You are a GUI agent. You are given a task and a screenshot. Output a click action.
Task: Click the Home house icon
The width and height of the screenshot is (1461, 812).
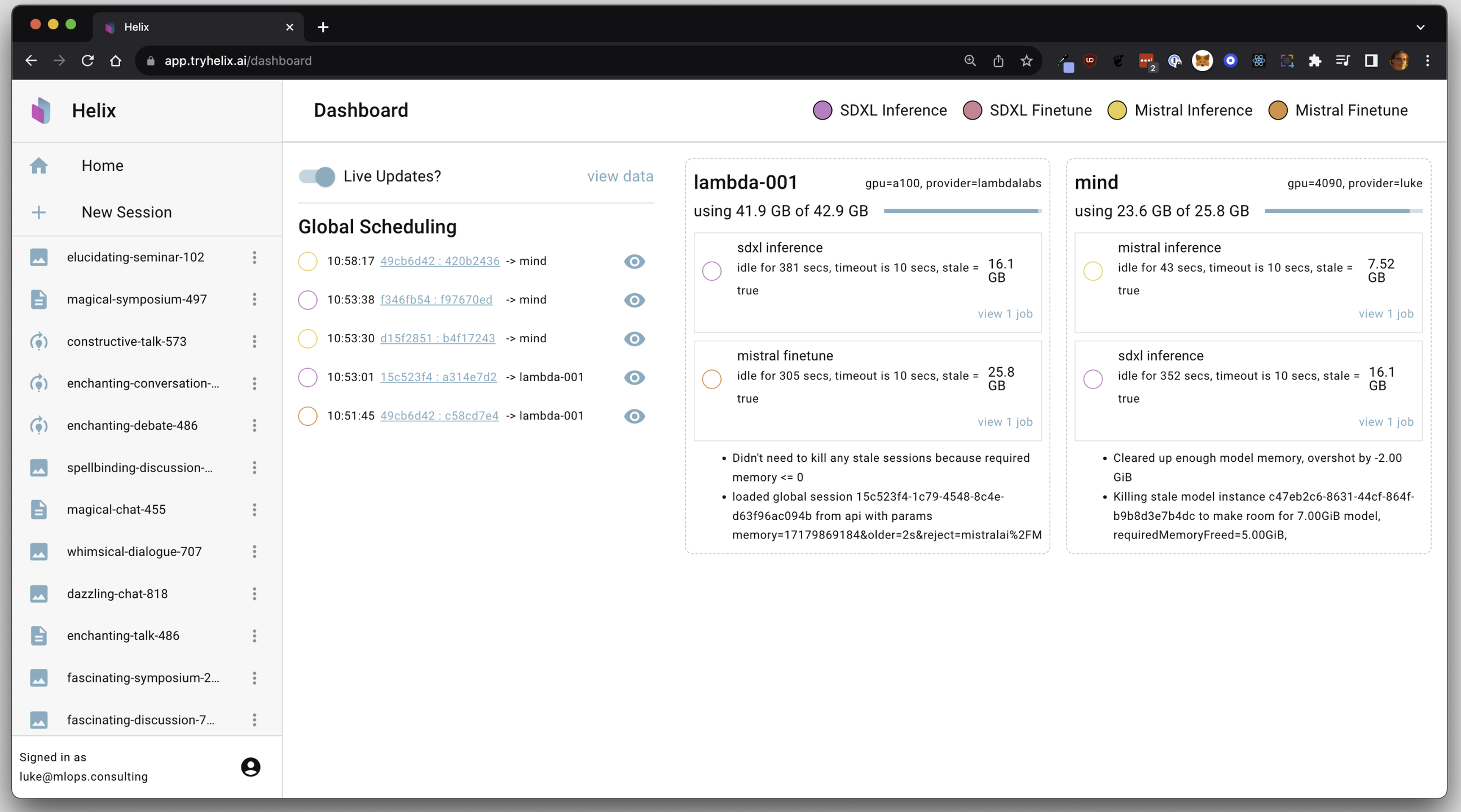(x=38, y=166)
